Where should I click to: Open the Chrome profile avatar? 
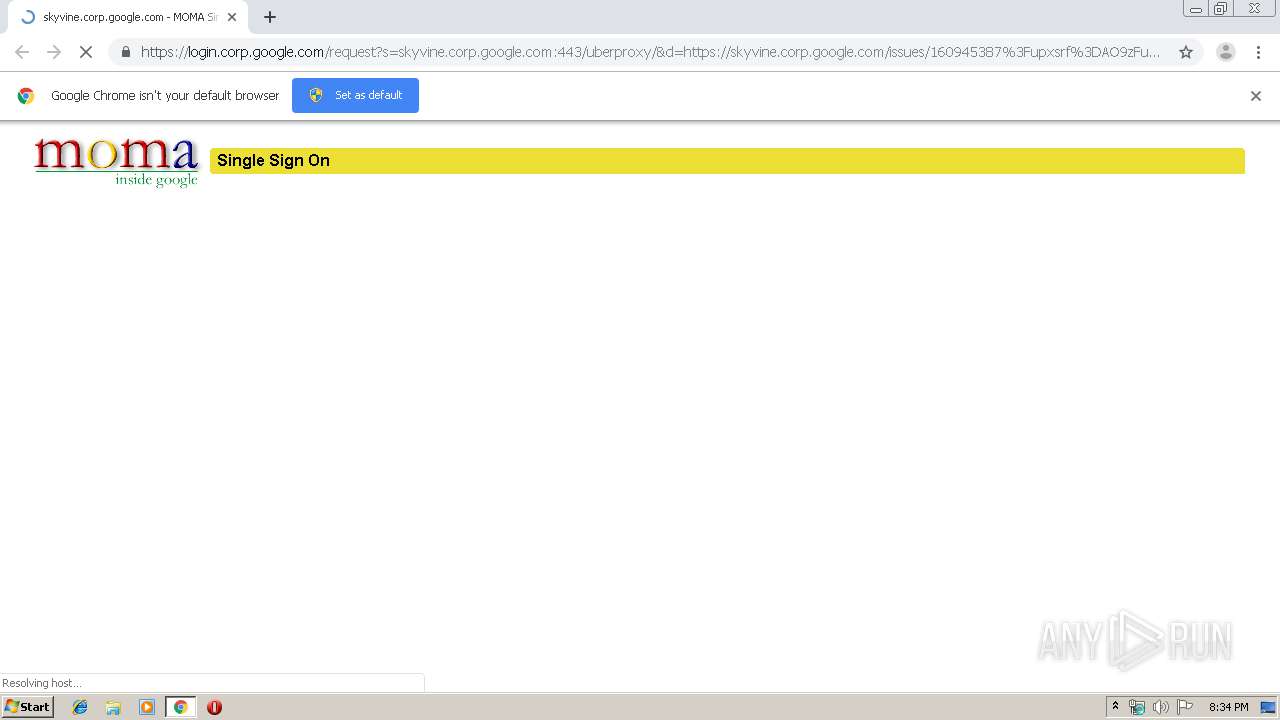click(x=1225, y=52)
